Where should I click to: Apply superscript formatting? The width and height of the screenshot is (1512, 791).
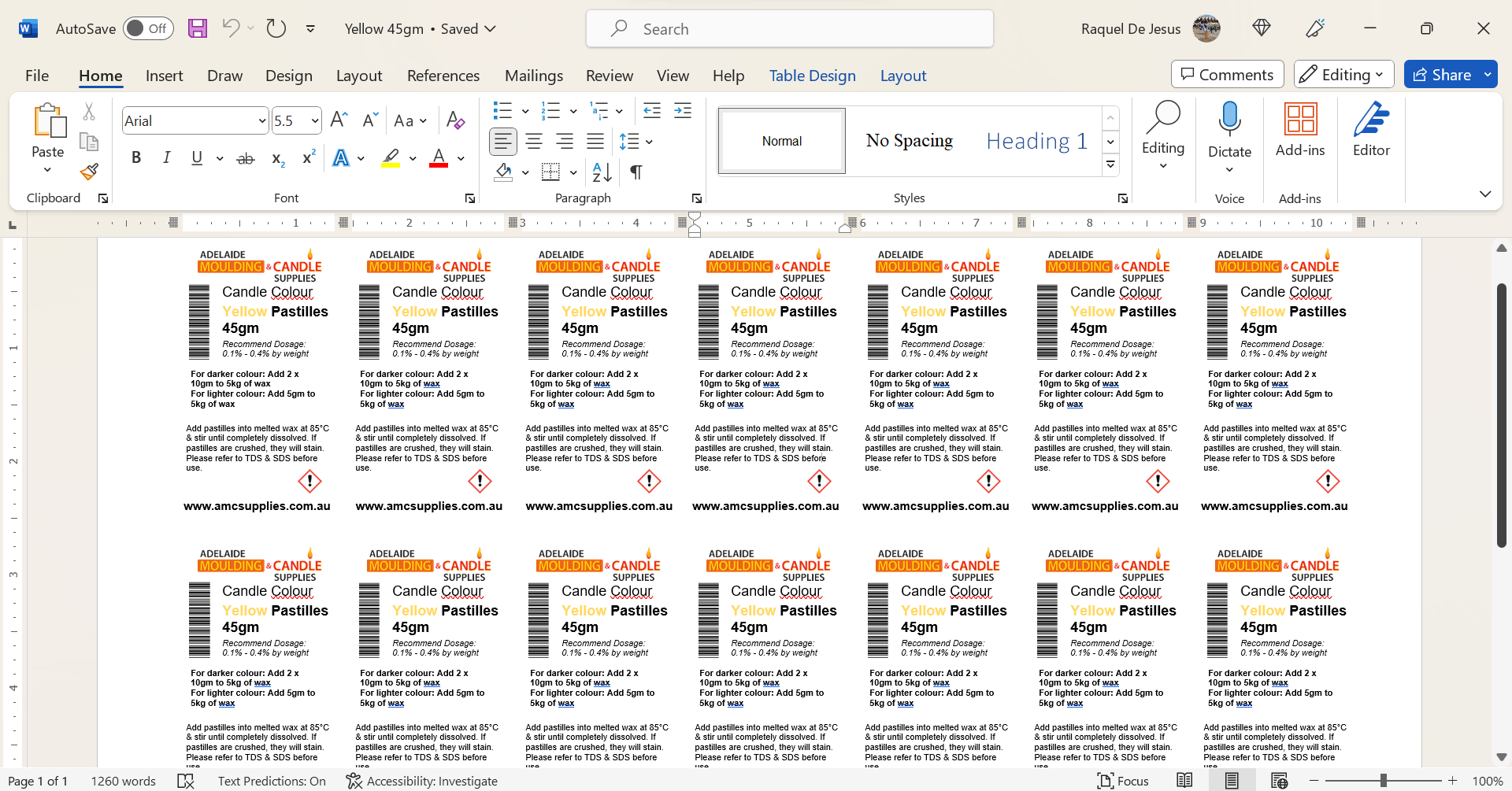pos(309,158)
